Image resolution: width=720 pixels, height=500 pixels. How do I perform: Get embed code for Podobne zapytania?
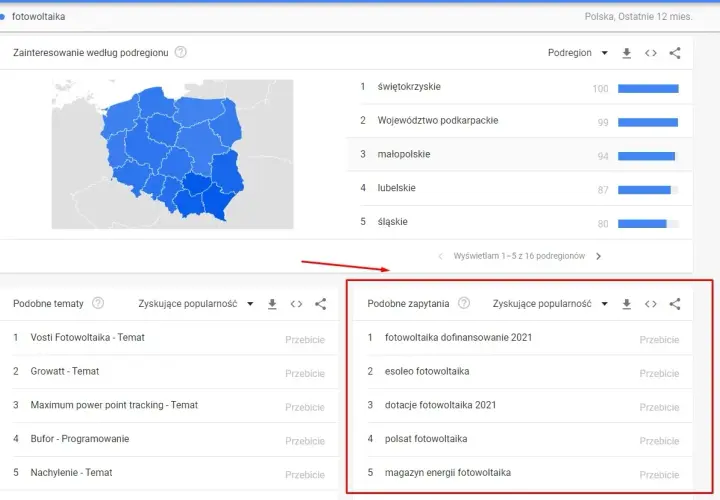click(651, 304)
